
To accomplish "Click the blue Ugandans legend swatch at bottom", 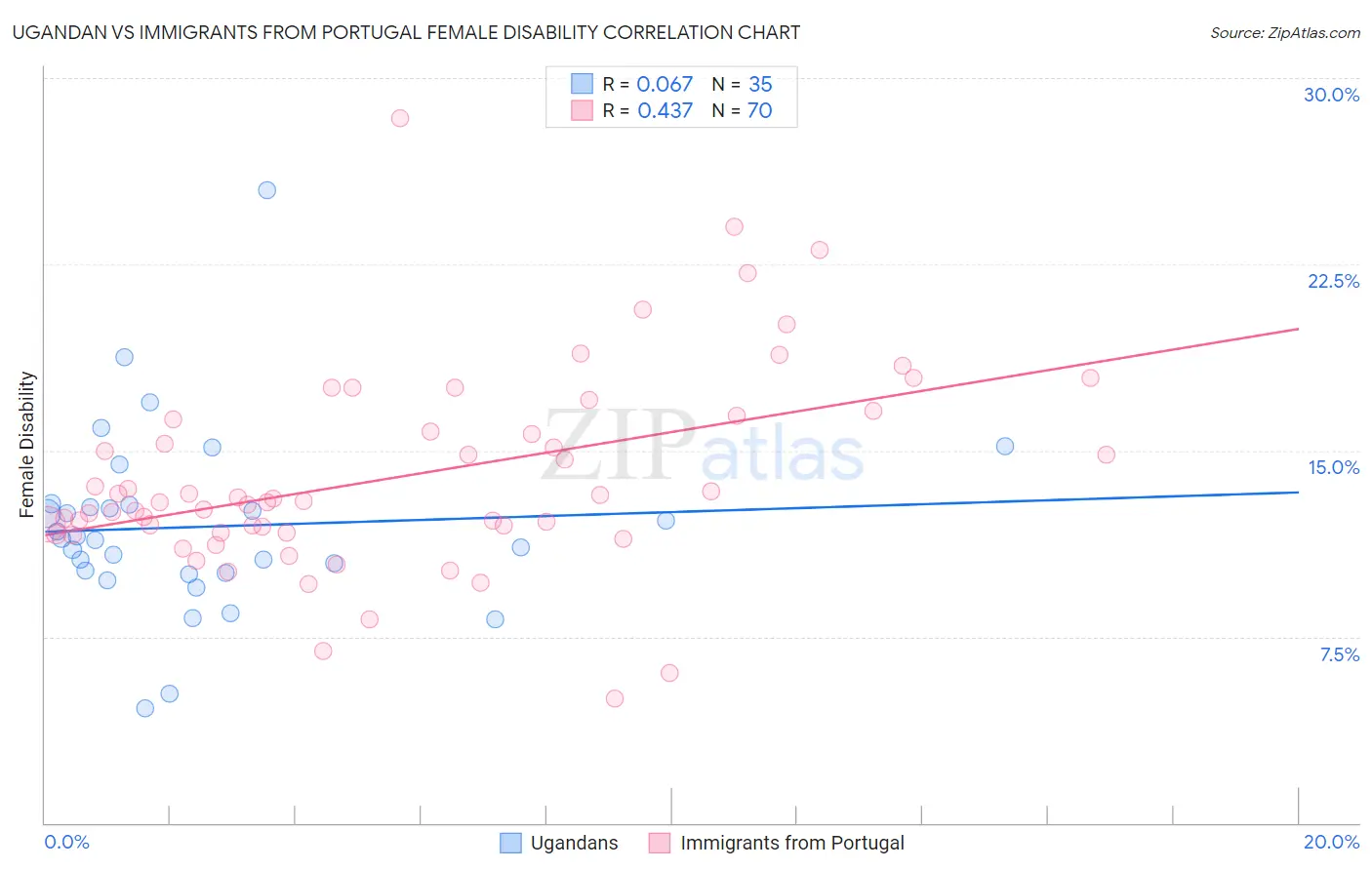I will click(510, 843).
